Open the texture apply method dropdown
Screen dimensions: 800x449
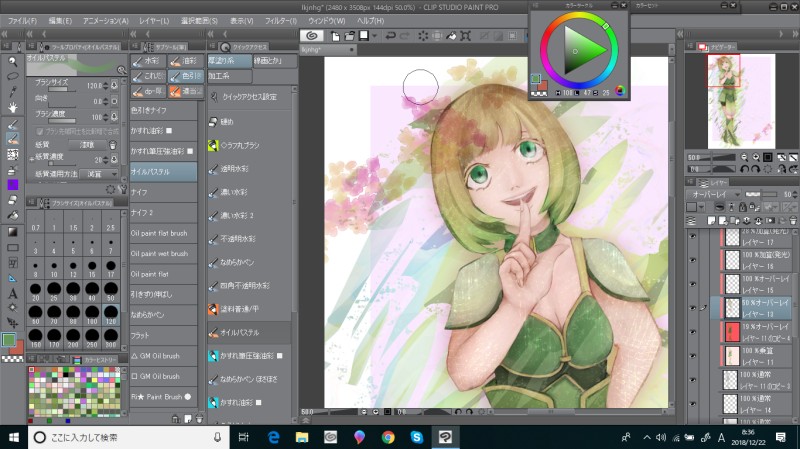97,173
